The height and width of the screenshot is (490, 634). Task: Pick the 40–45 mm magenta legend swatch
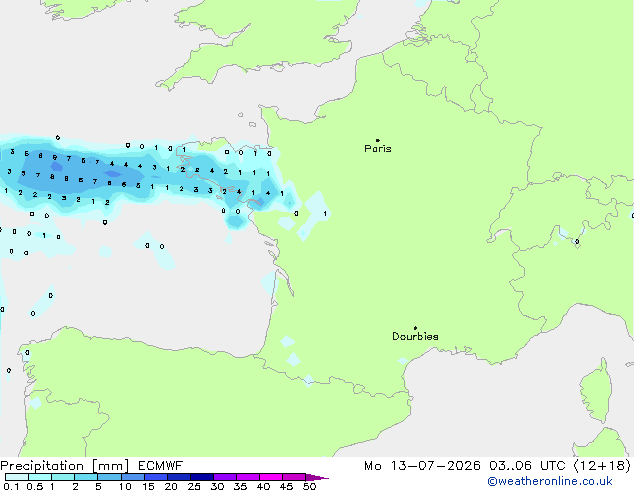coord(271,477)
